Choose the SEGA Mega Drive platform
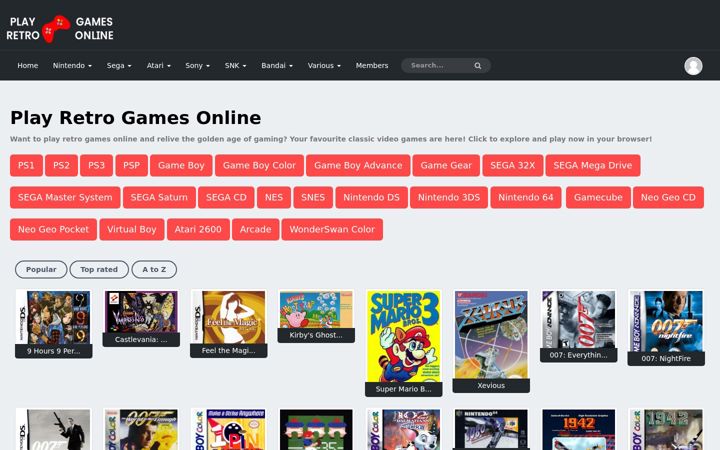 593,165
